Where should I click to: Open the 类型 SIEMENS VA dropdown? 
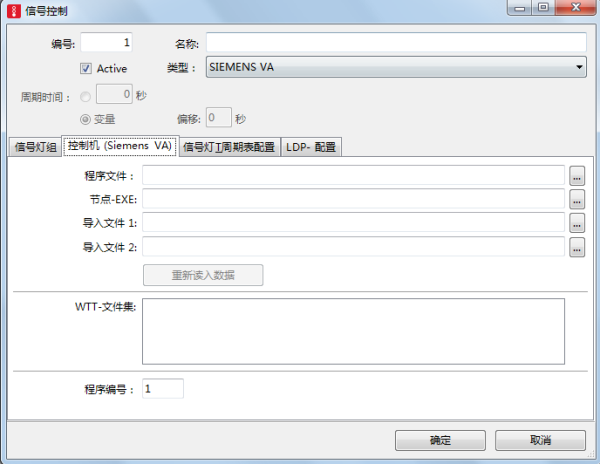point(396,67)
